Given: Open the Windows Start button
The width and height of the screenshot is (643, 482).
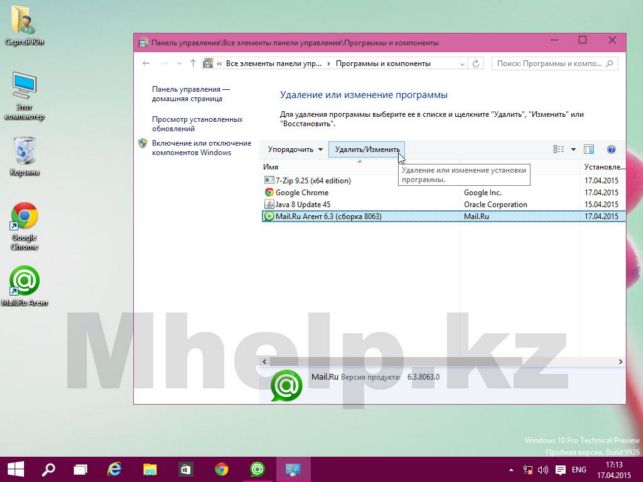Looking at the screenshot, I should tap(15, 469).
